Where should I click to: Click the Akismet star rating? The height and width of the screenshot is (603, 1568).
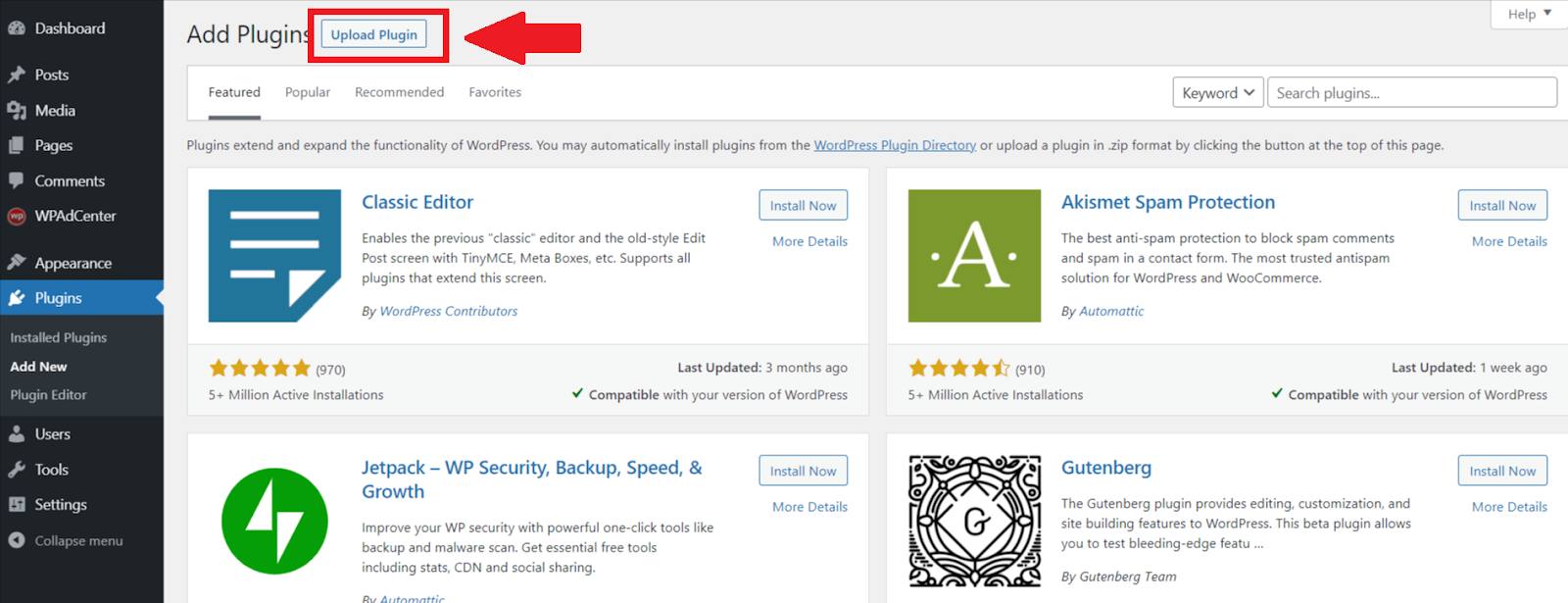tap(959, 369)
